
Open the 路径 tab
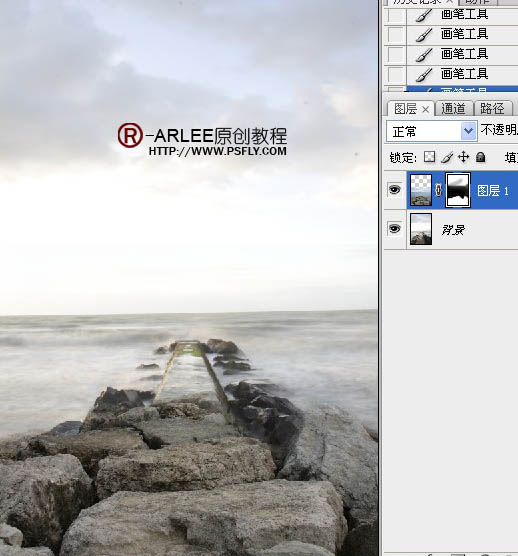click(492, 109)
